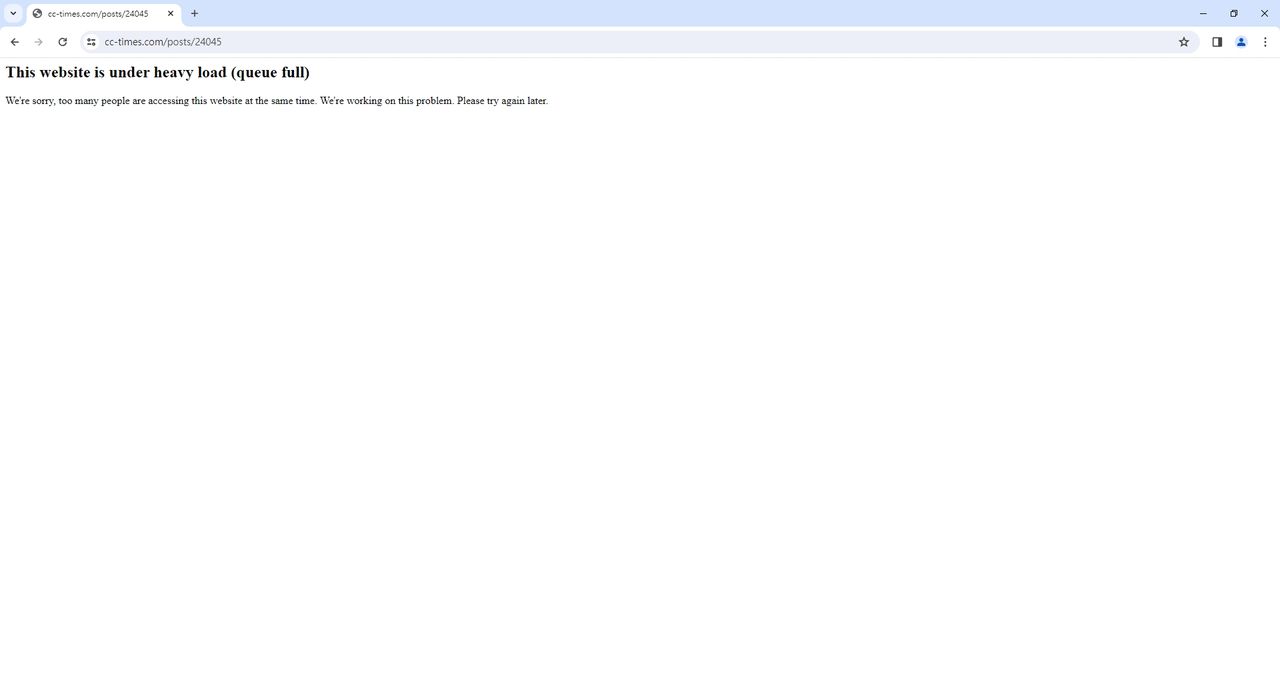Open the browser side panel
This screenshot has width=1280, height=694.
point(1217,42)
